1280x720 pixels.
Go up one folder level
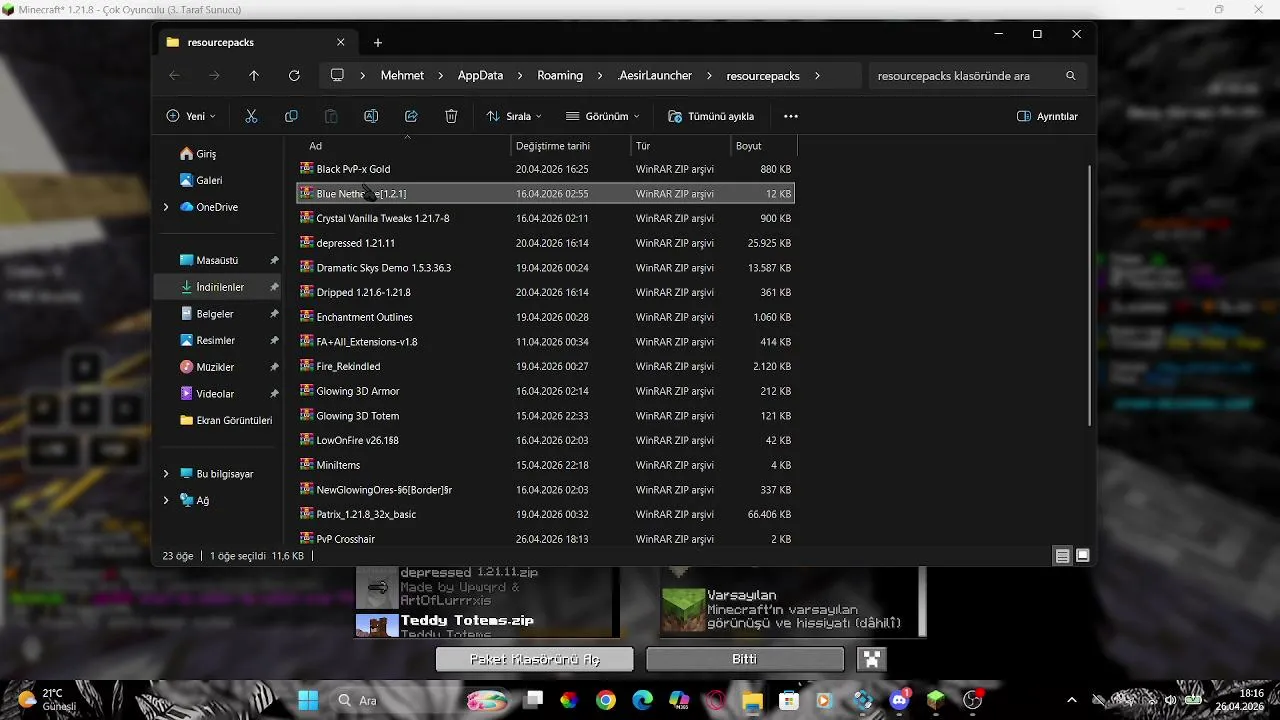[x=254, y=75]
